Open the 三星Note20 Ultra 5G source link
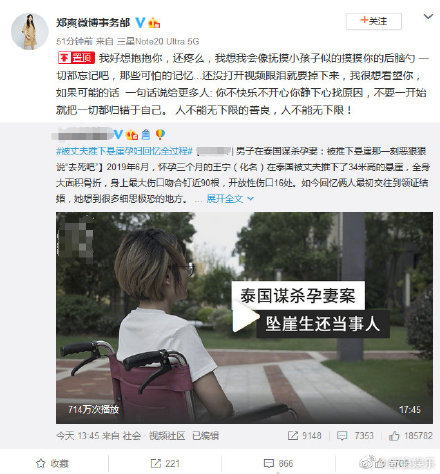440x474 pixels. tap(158, 41)
